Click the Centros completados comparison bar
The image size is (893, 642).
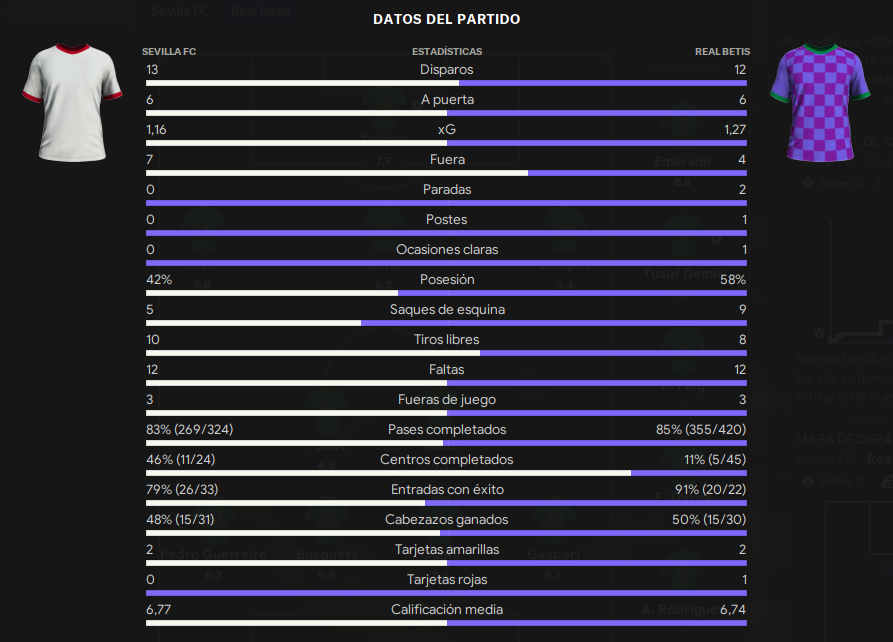(x=446, y=473)
